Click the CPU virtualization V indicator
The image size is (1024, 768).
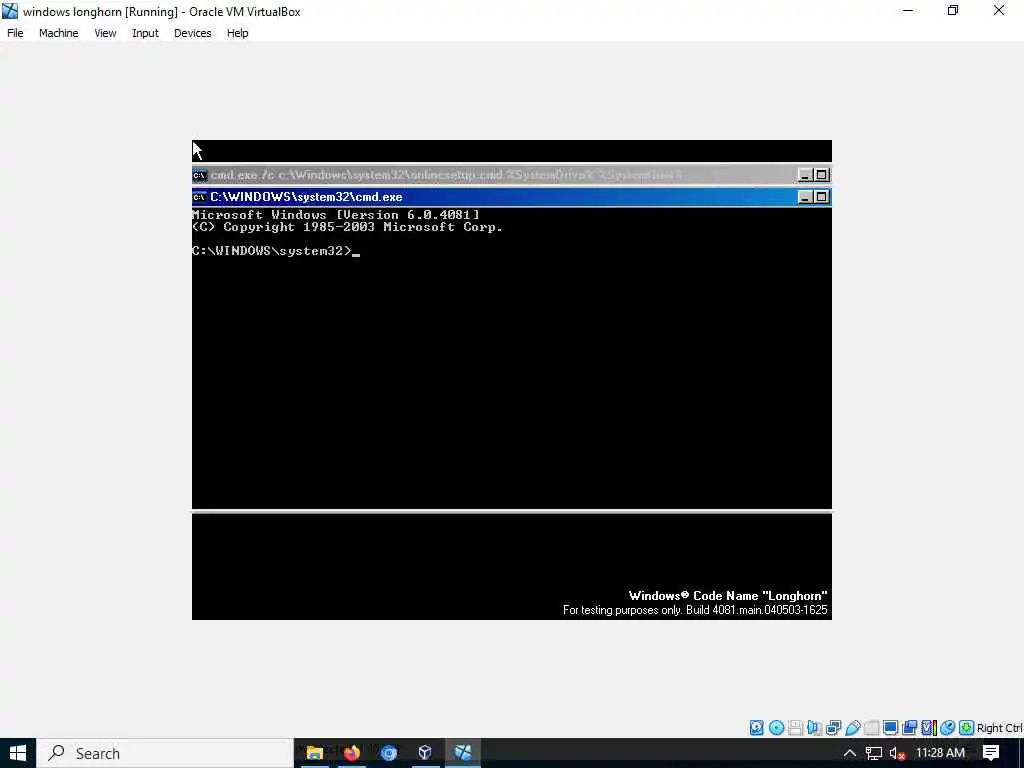point(928,728)
